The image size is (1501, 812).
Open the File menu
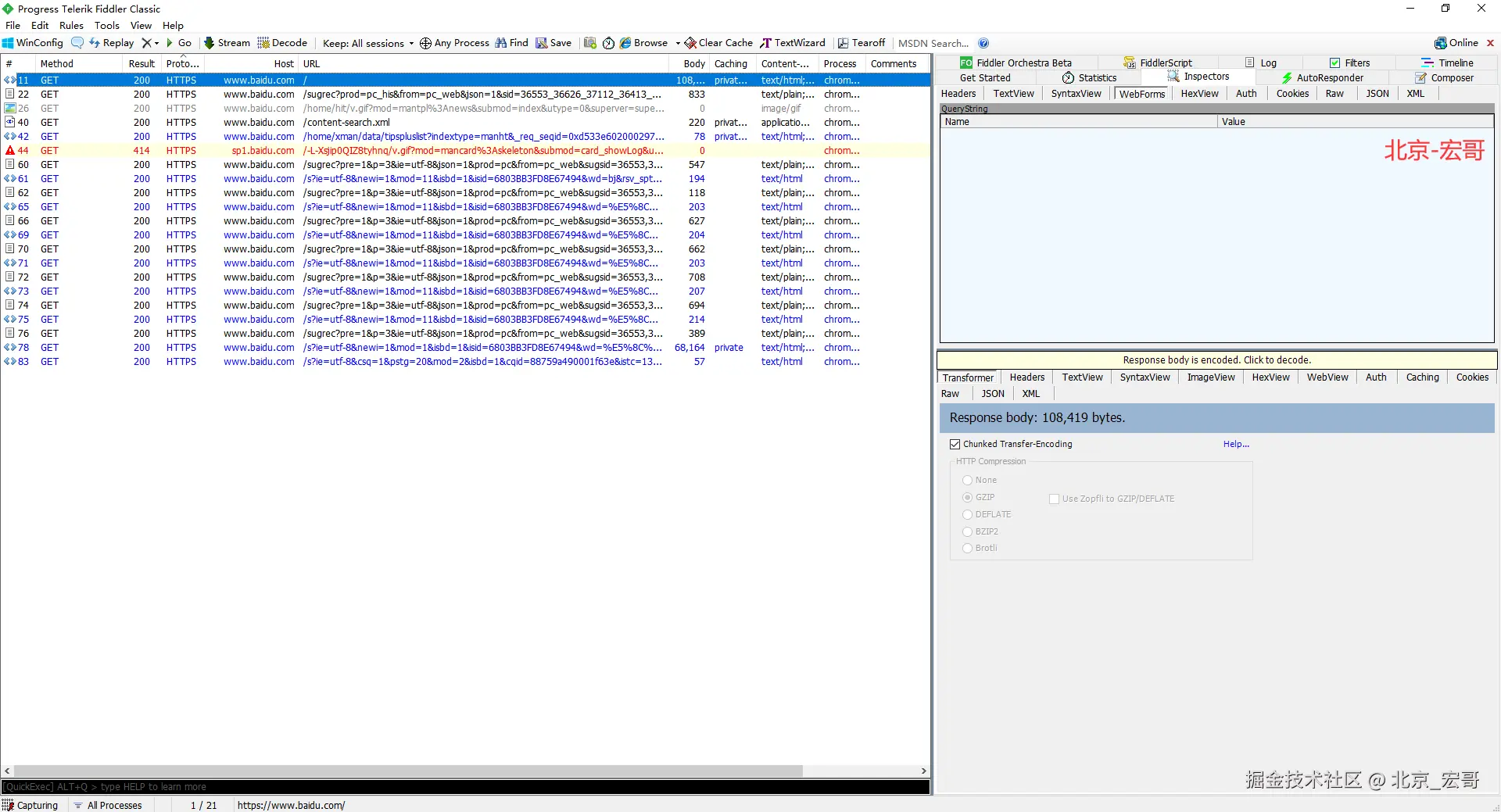(13, 25)
